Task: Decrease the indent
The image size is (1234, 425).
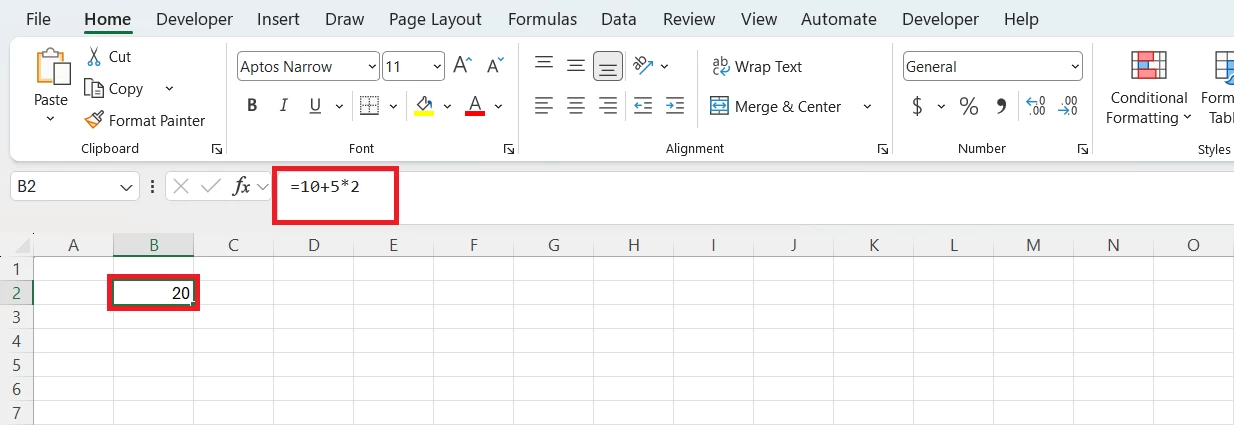Action: point(643,105)
